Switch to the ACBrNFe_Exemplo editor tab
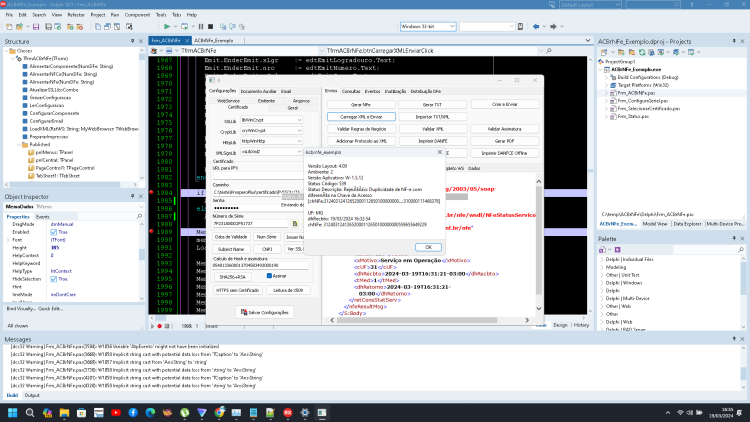The height and width of the screenshot is (422, 750). tap(213, 41)
